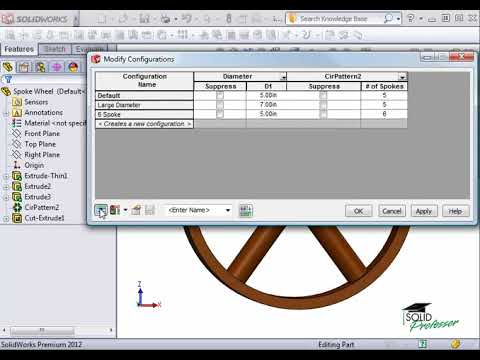Viewport: 480px width, 360px height.
Task: Click the first rebuild icon in the dialog's bottom toolbar
Action: (101, 210)
